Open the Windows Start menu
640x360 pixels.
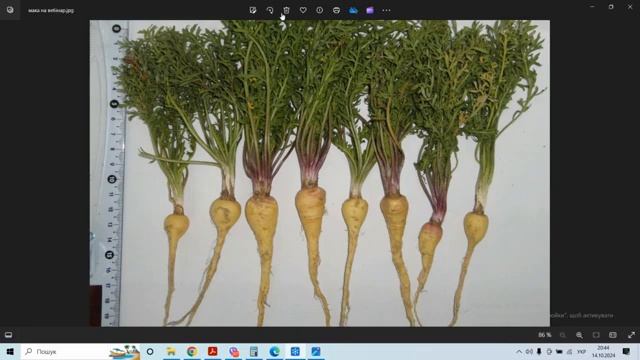click(10, 351)
